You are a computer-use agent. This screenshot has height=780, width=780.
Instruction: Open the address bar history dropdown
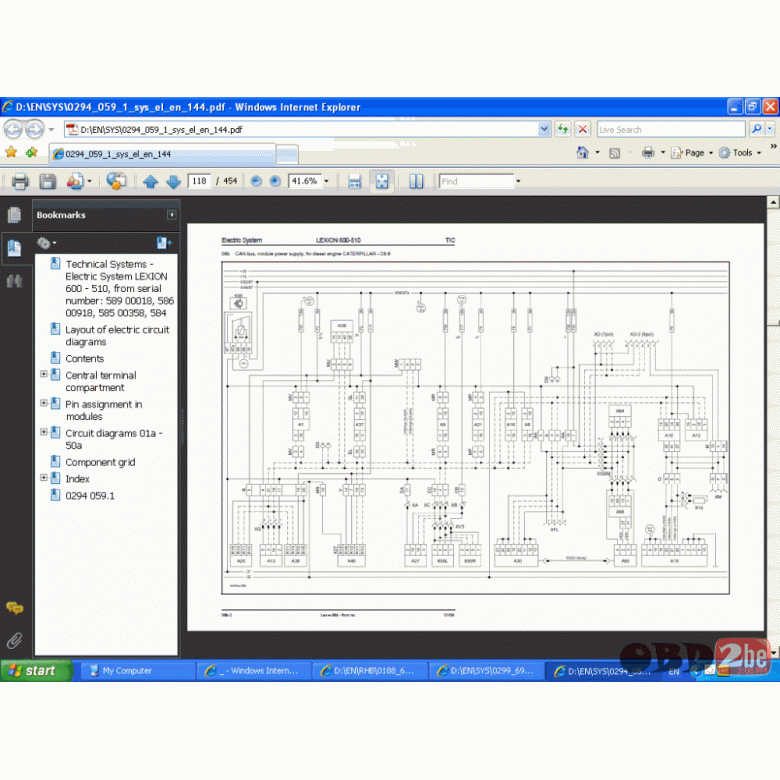point(544,129)
